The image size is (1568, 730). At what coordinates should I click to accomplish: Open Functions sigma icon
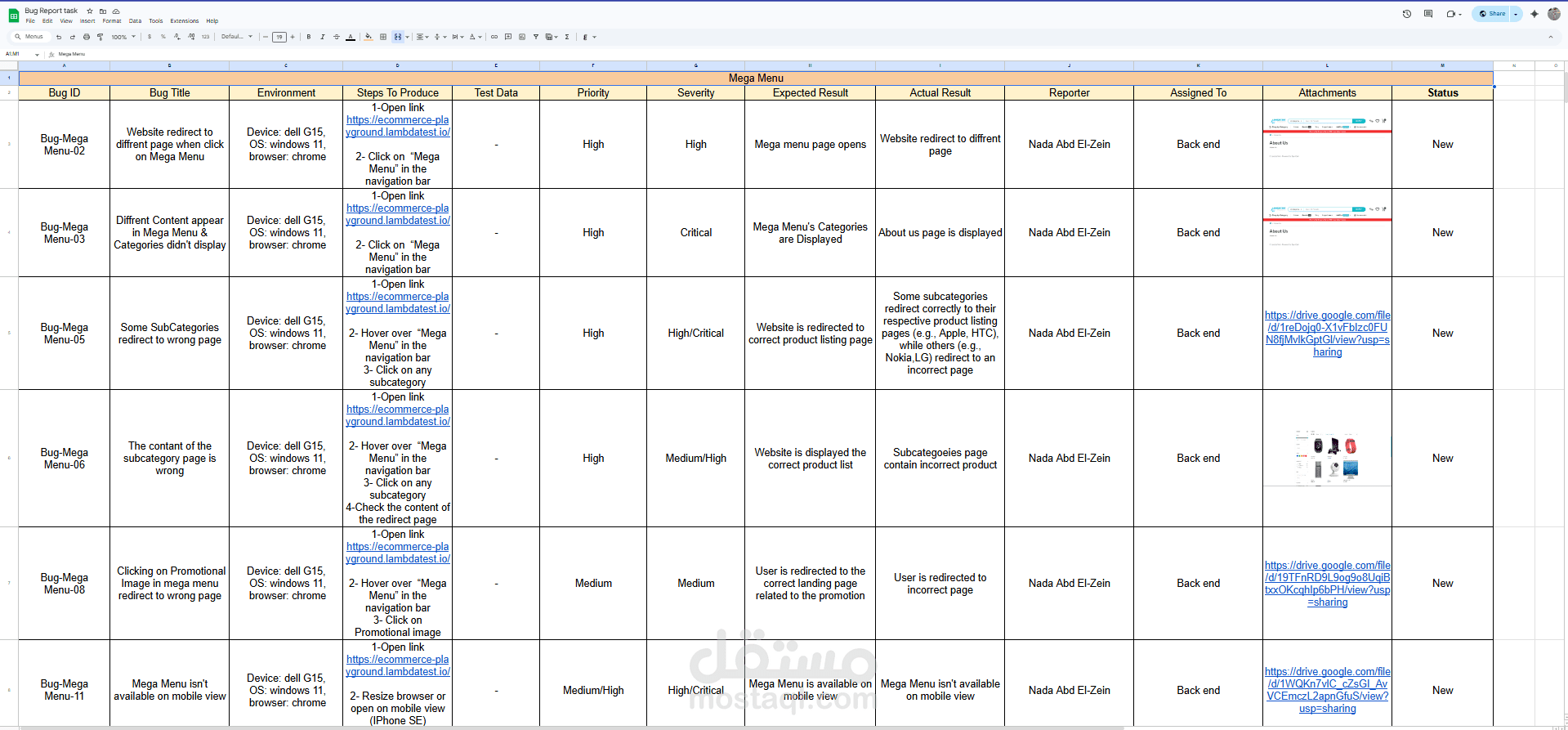click(x=567, y=37)
